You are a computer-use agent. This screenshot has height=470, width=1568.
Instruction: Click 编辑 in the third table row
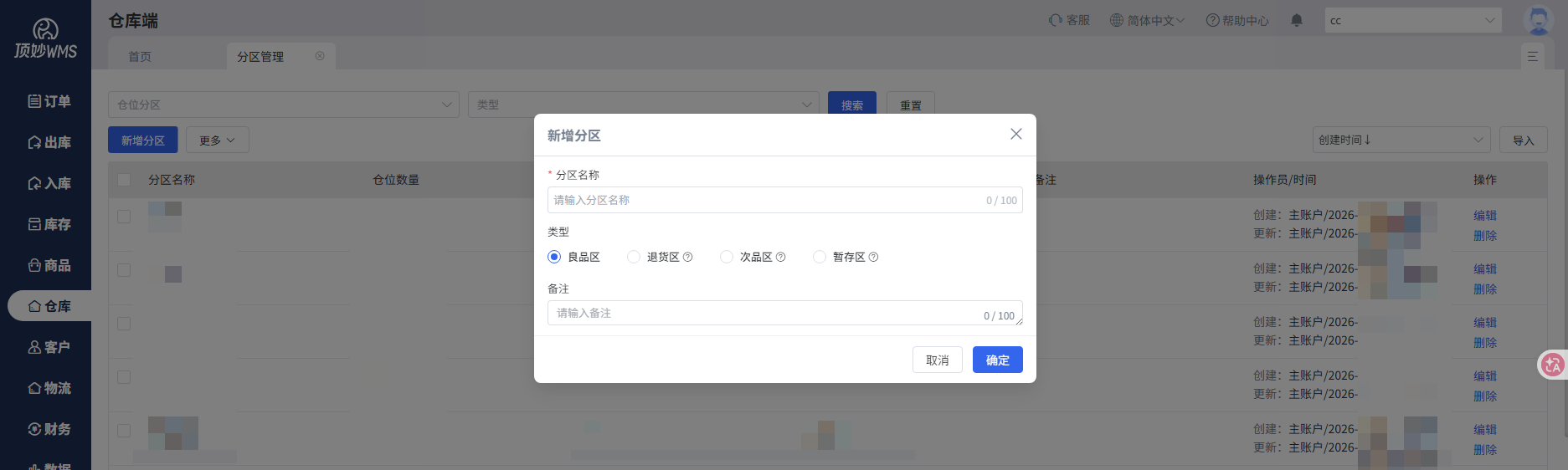[x=1485, y=323]
